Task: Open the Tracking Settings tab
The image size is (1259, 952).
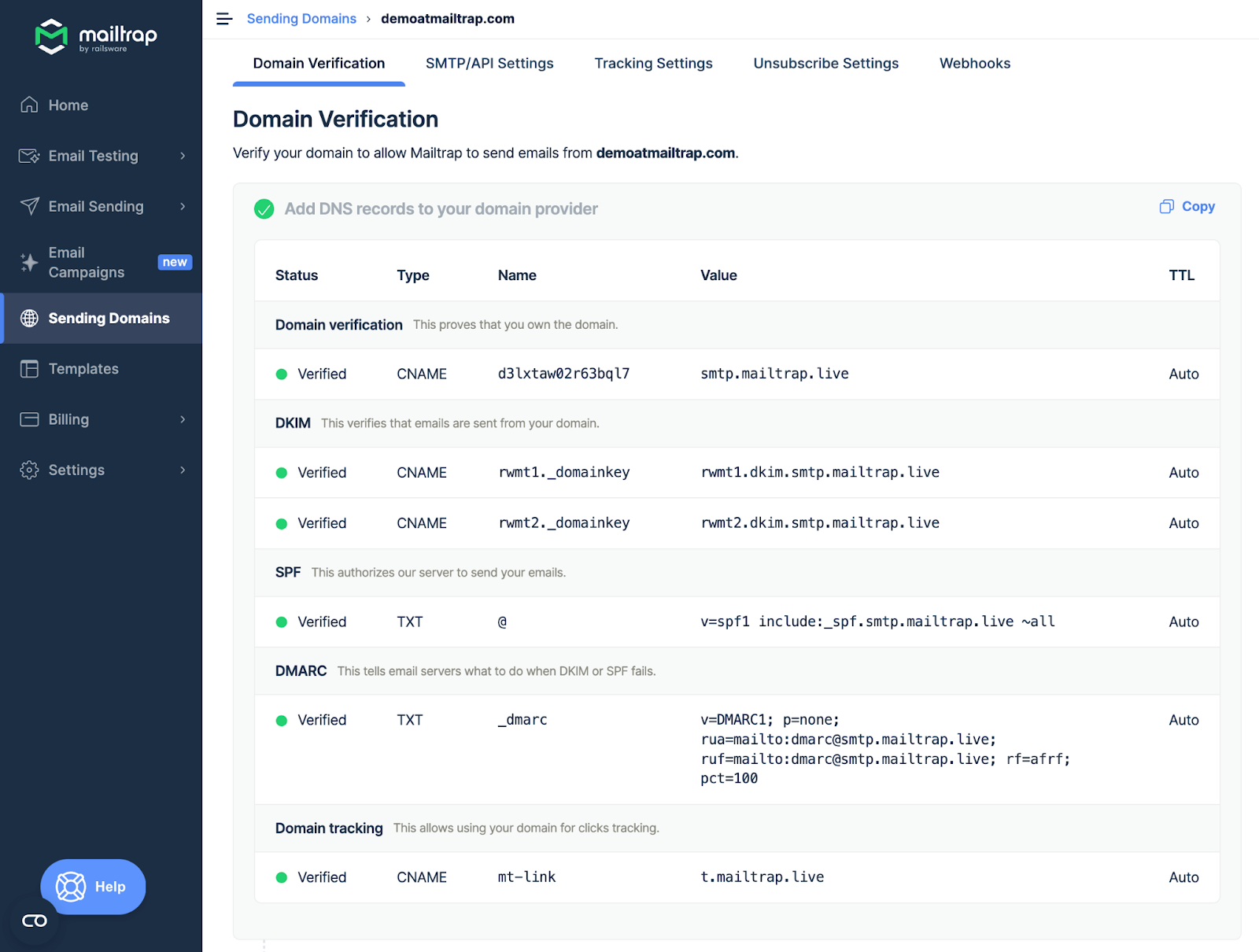Action: pyautogui.click(x=653, y=64)
